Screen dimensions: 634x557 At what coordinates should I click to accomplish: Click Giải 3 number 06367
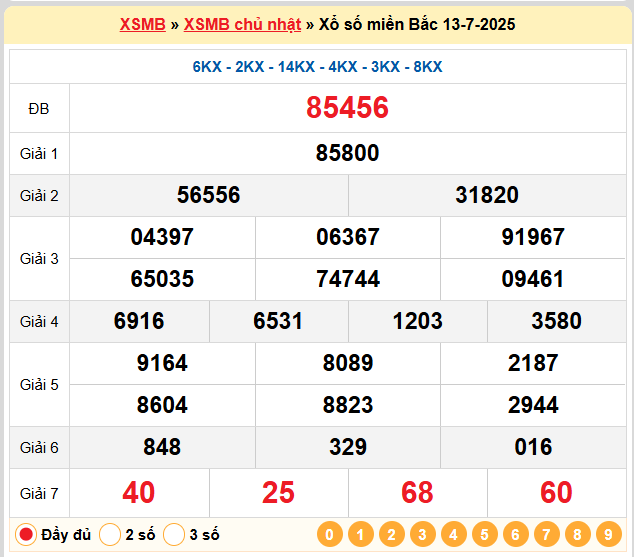[348, 237]
